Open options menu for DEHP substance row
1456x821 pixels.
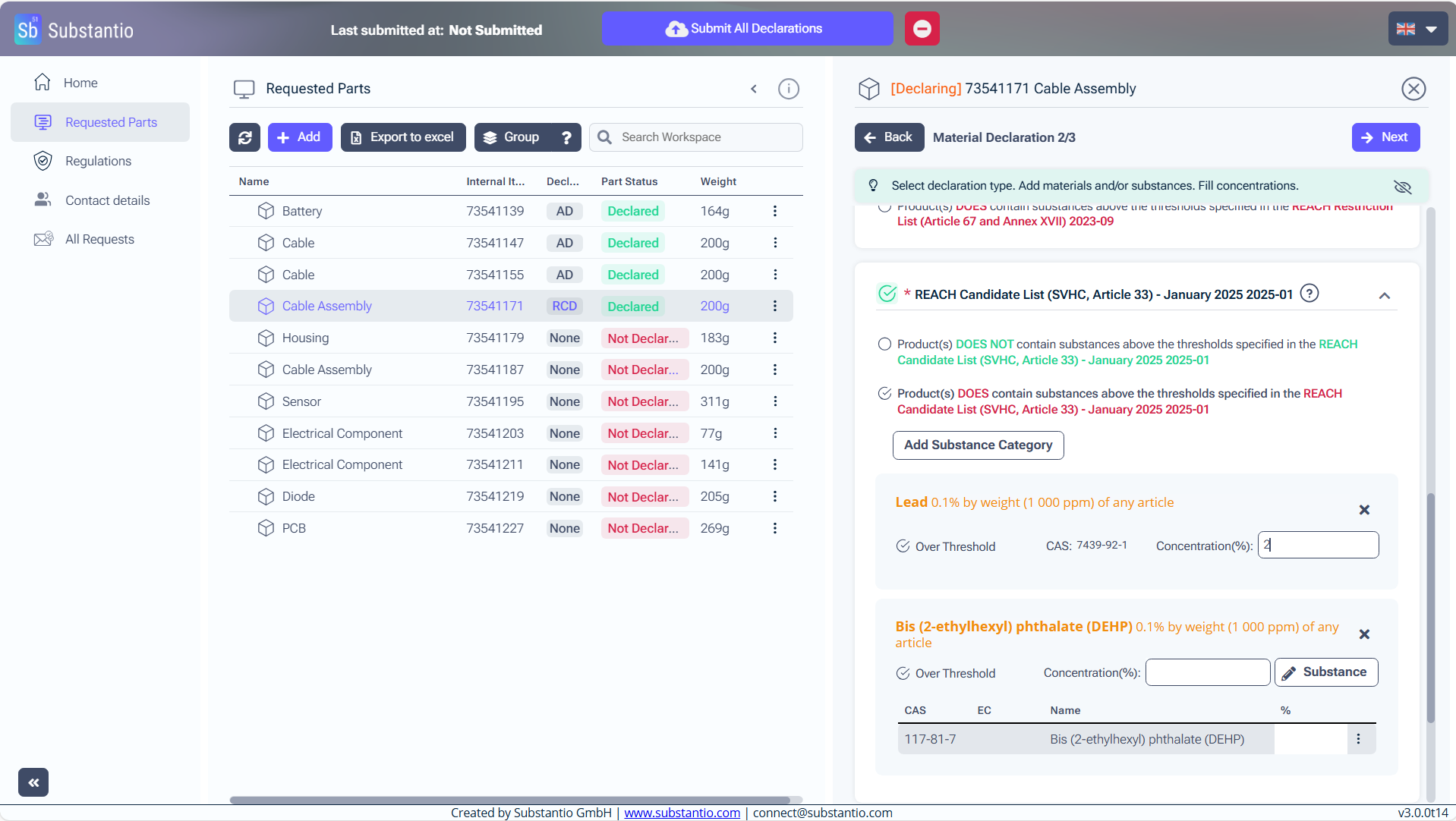[1358, 739]
